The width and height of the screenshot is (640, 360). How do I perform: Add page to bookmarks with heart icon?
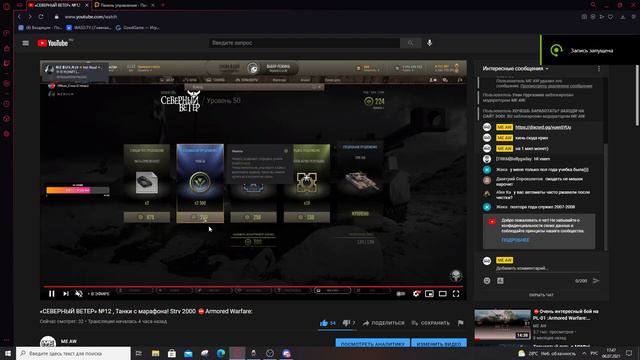point(610,17)
